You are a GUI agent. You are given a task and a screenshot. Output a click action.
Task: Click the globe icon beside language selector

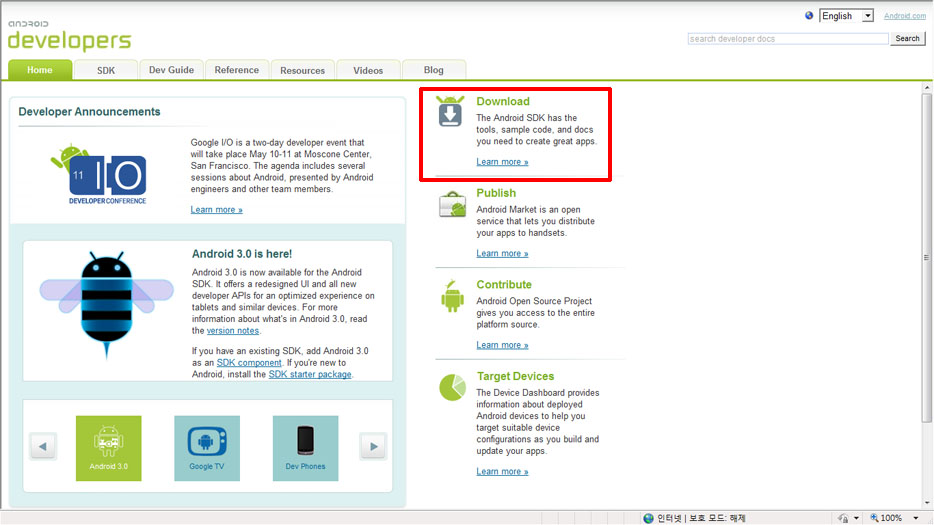[x=809, y=15]
